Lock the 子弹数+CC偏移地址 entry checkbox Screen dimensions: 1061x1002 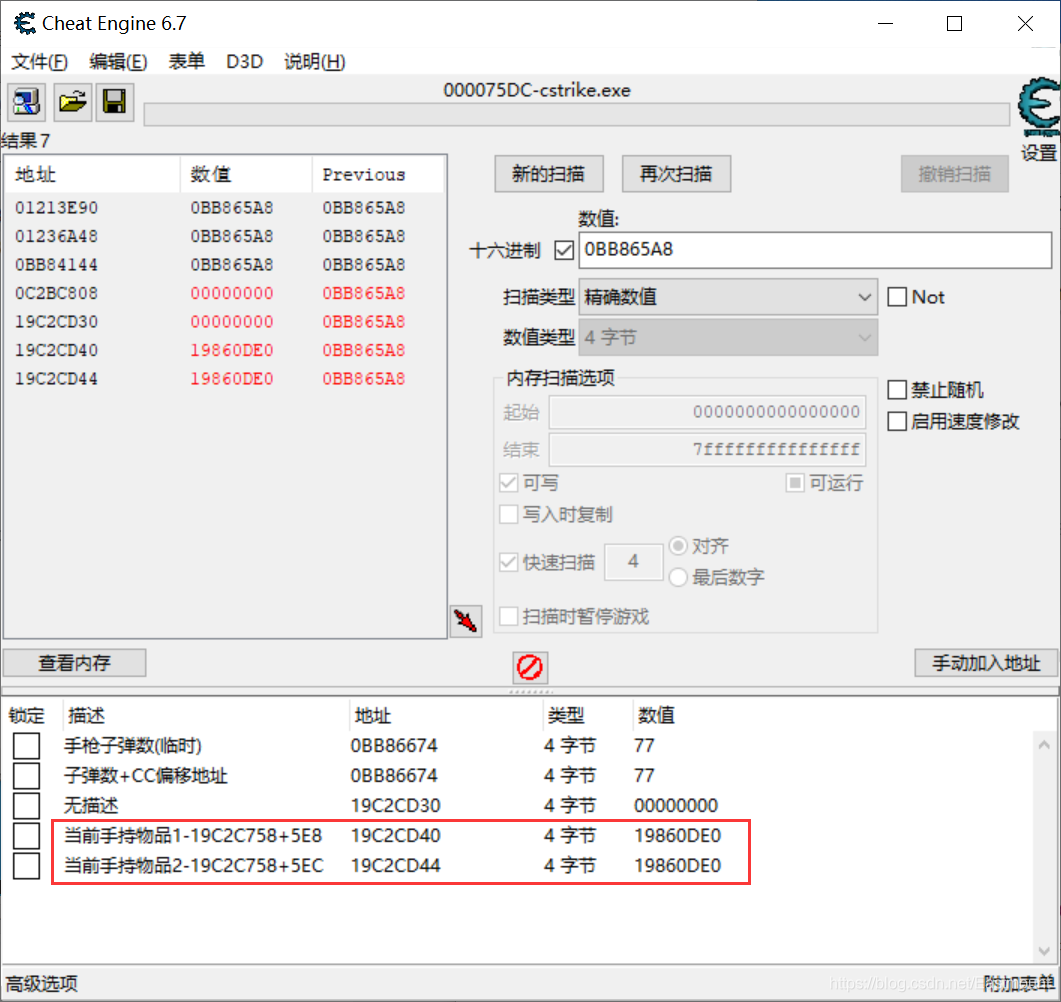(x=26, y=775)
